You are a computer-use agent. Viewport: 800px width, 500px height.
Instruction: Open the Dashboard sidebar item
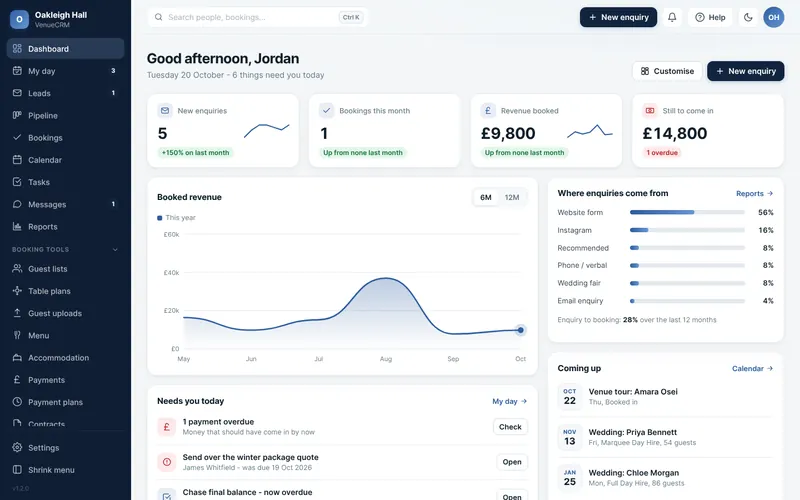tap(65, 48)
